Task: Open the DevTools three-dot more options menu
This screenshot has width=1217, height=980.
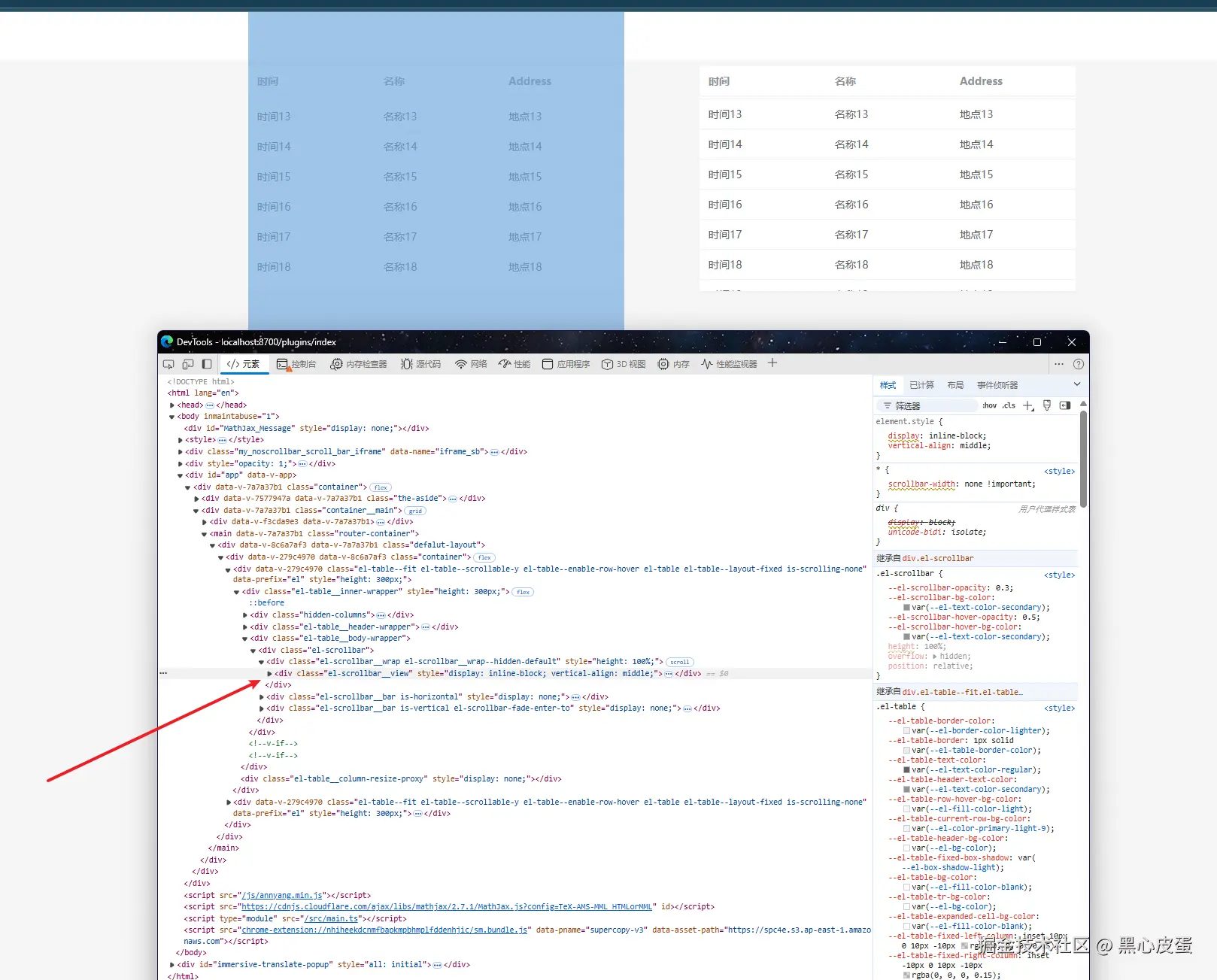Action: pos(1059,364)
